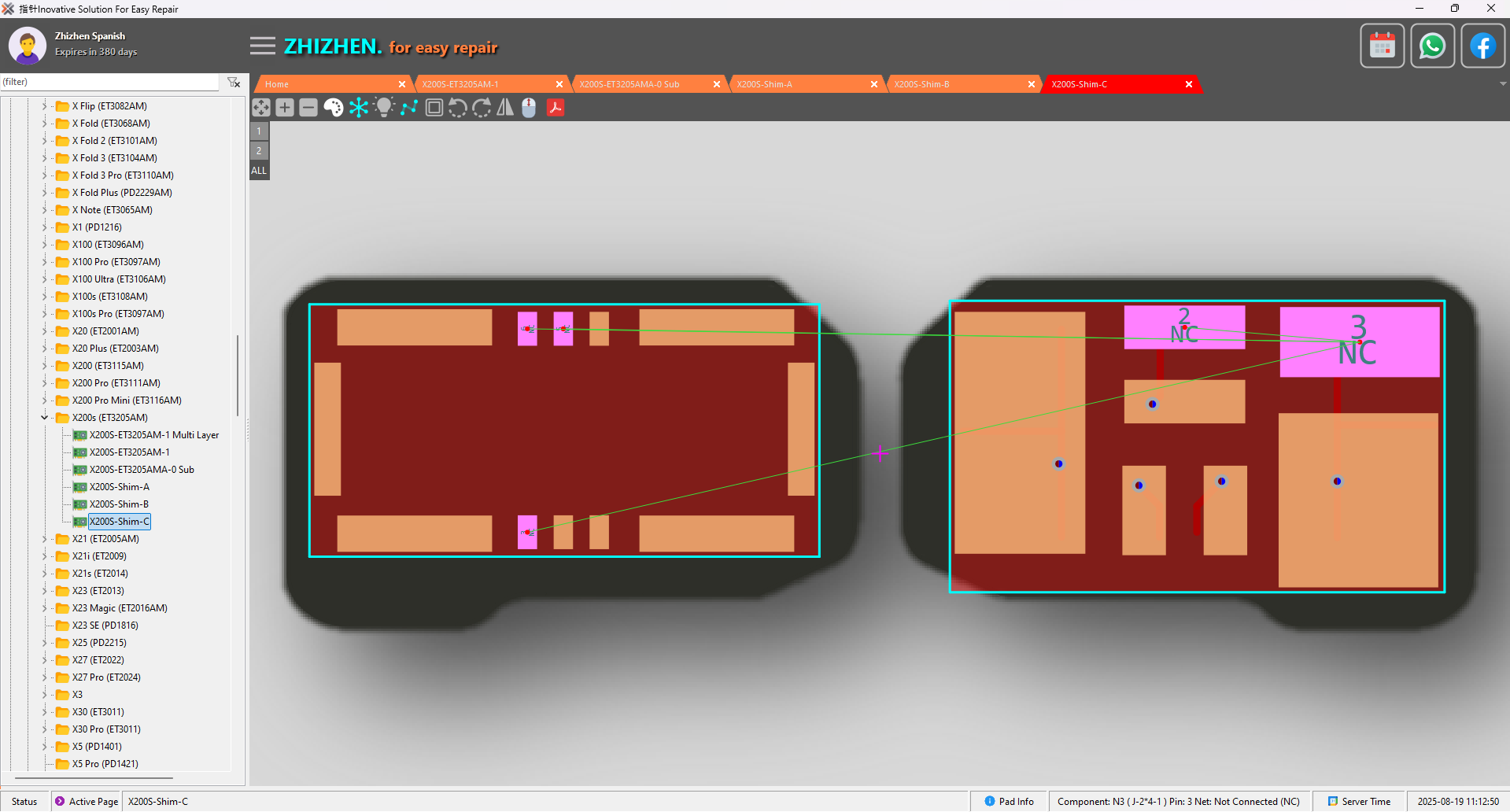This screenshot has width=1510, height=812.
Task: Click the user avatar picture
Action: click(x=28, y=46)
